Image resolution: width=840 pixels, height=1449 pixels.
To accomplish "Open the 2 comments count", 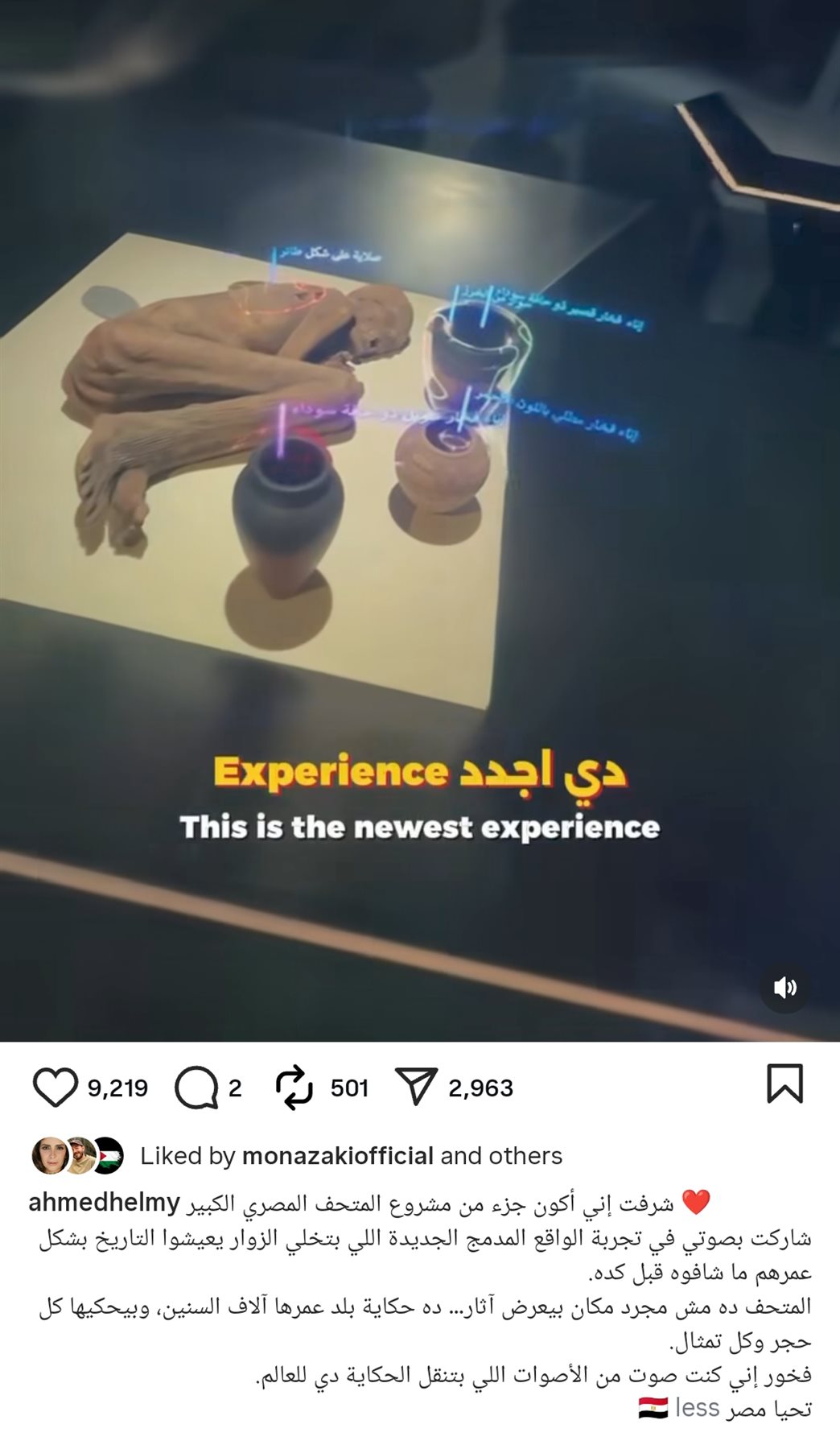I will coord(235,1088).
